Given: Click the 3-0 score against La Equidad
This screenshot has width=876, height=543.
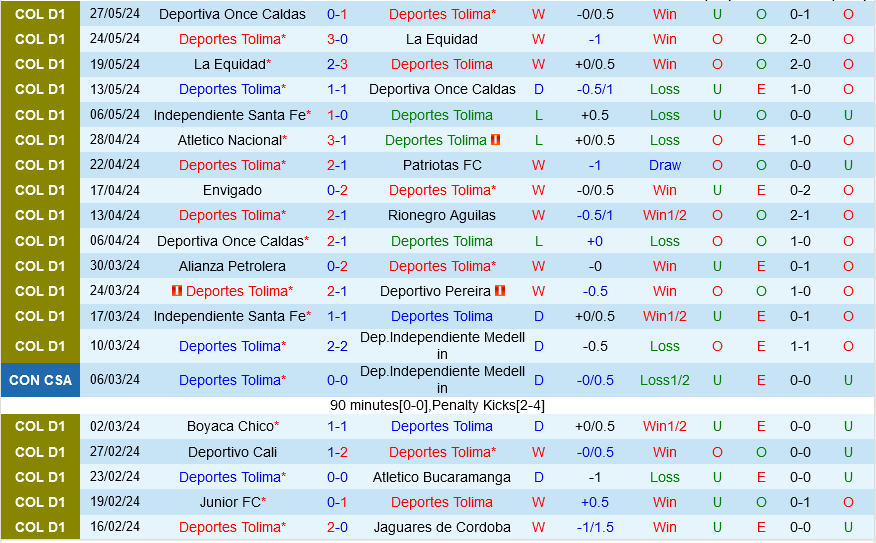Looking at the screenshot, I should click(x=337, y=39).
